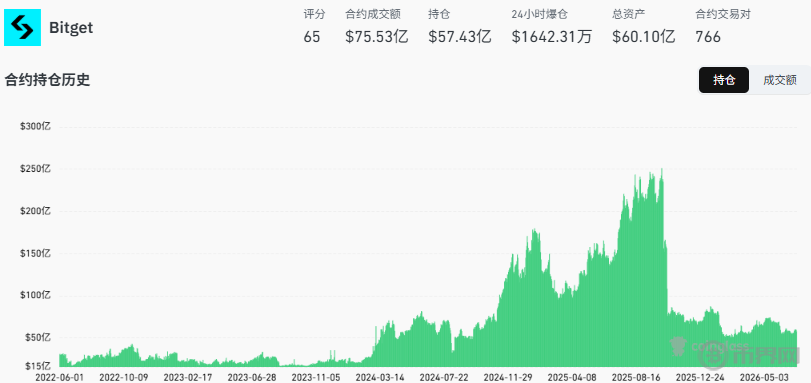Click the 2023-11-05 date on x-axis
This screenshot has height=383, width=811.
pos(316,377)
